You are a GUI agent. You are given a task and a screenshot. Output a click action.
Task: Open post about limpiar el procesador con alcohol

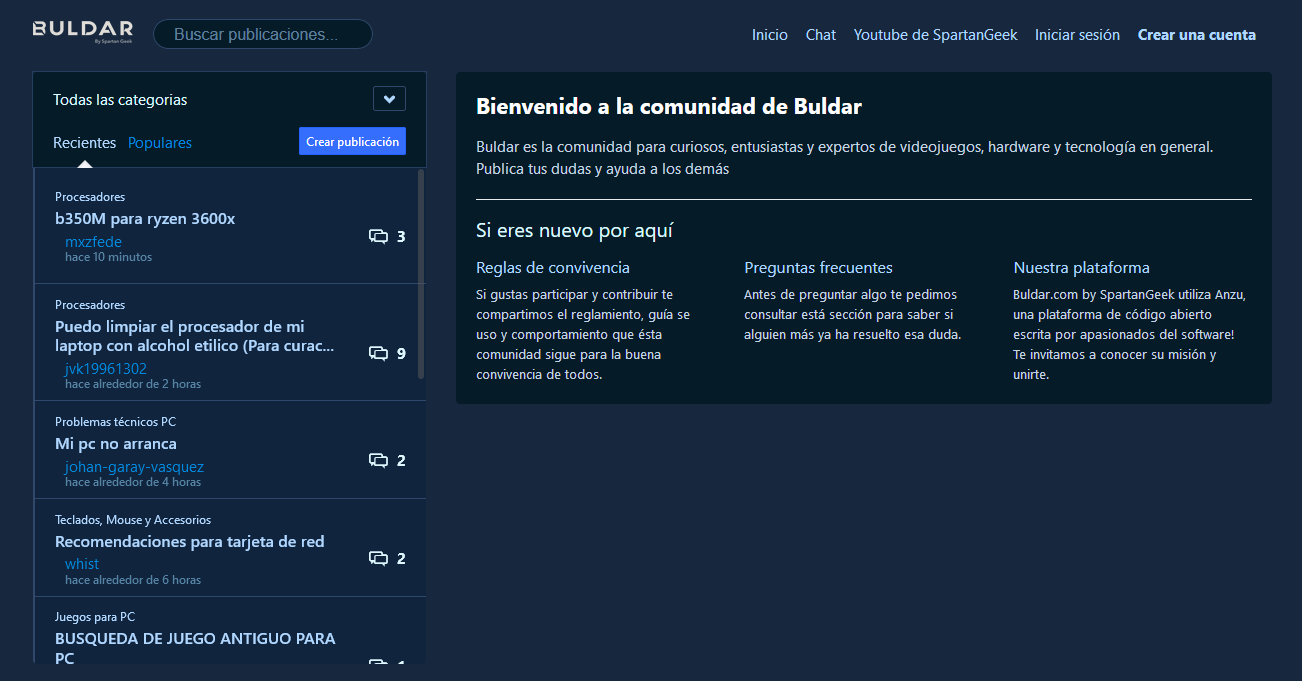pyautogui.click(x=195, y=336)
